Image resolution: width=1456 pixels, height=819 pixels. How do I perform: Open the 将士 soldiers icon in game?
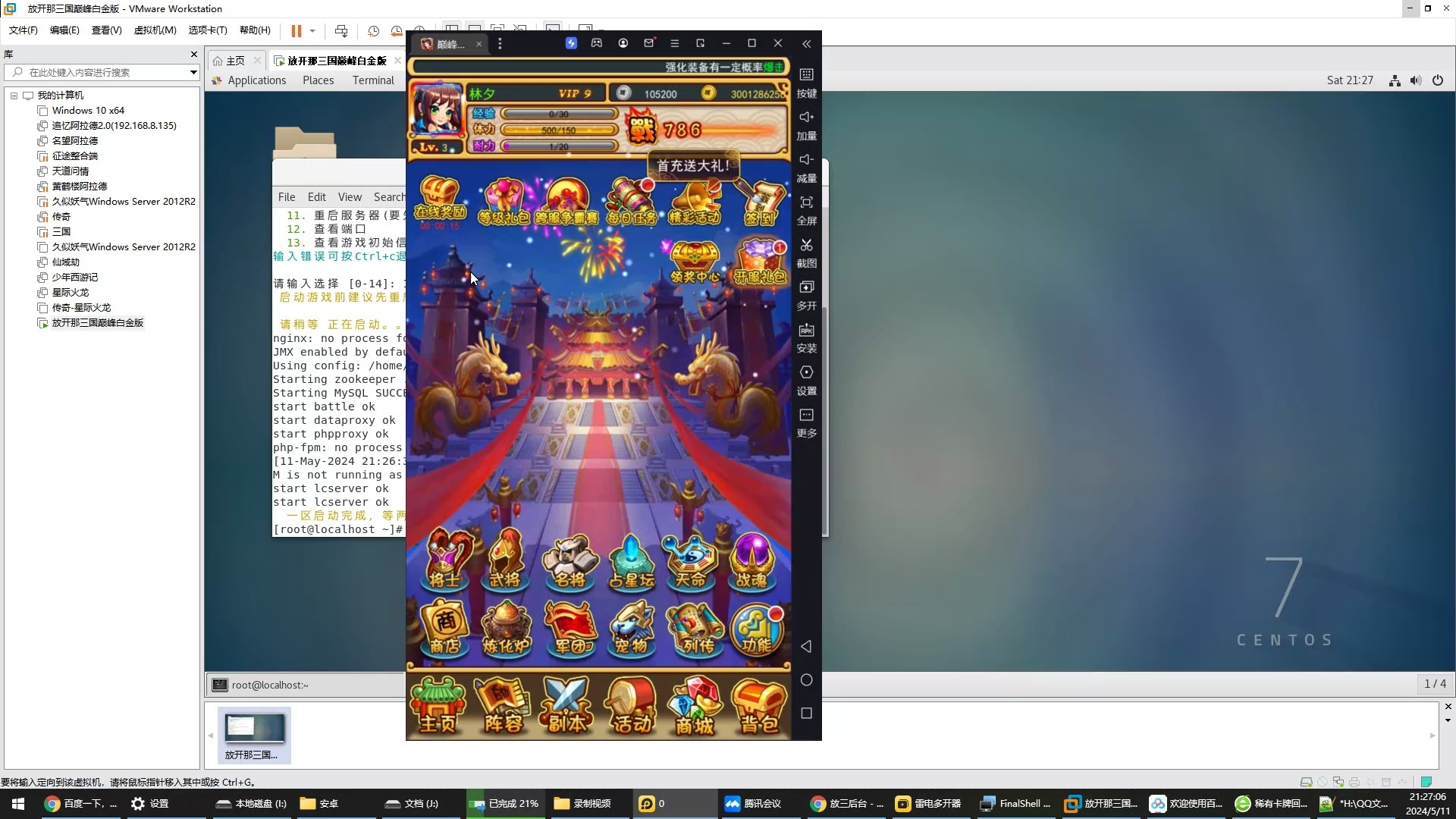(445, 560)
